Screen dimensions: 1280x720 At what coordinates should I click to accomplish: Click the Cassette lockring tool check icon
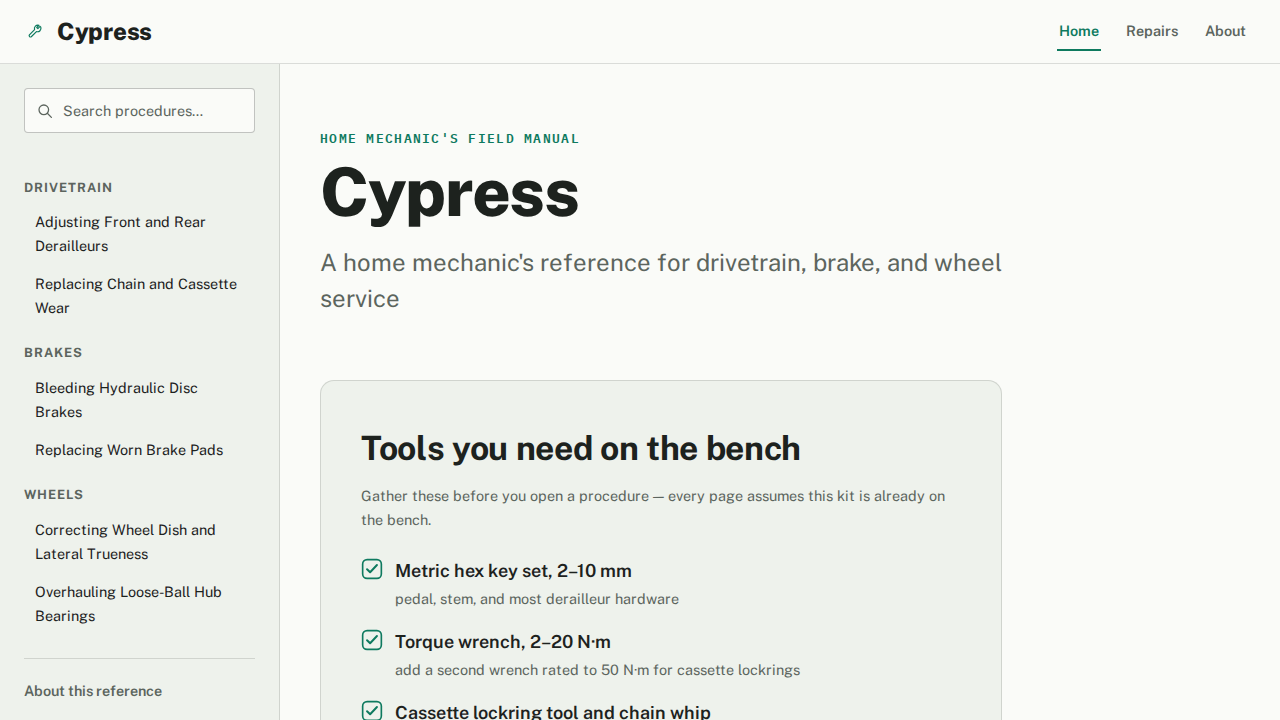(x=372, y=710)
